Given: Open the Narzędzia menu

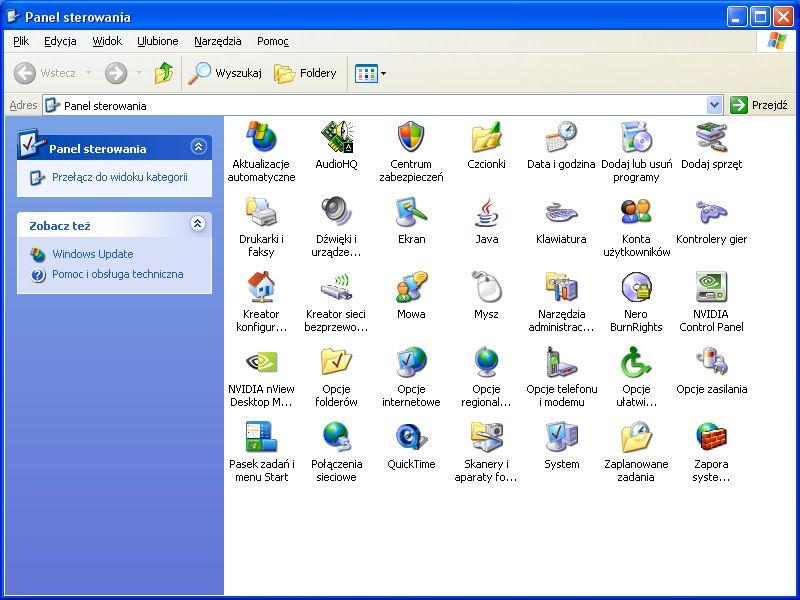Looking at the screenshot, I should [217, 41].
